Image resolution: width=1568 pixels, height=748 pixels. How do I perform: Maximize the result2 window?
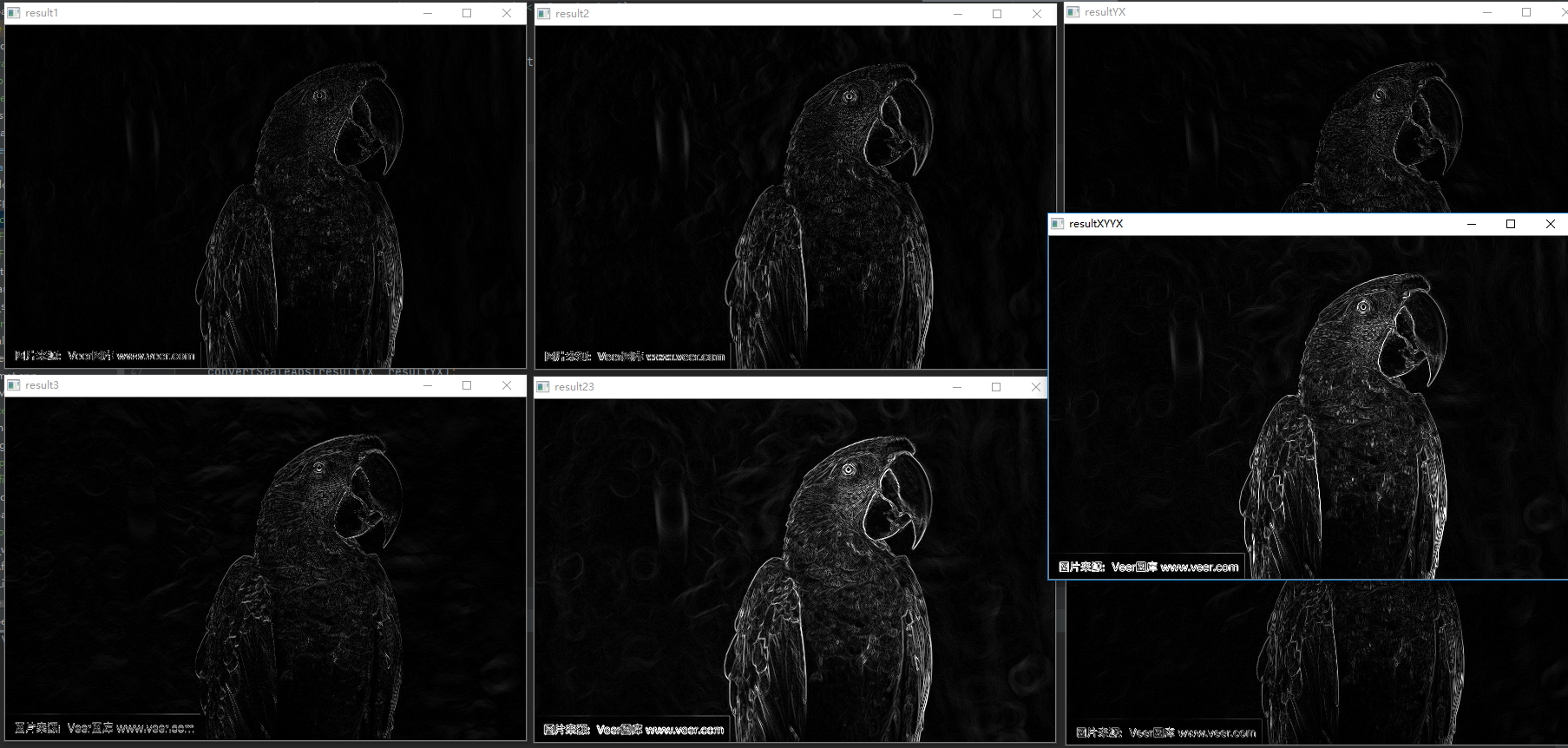(997, 14)
